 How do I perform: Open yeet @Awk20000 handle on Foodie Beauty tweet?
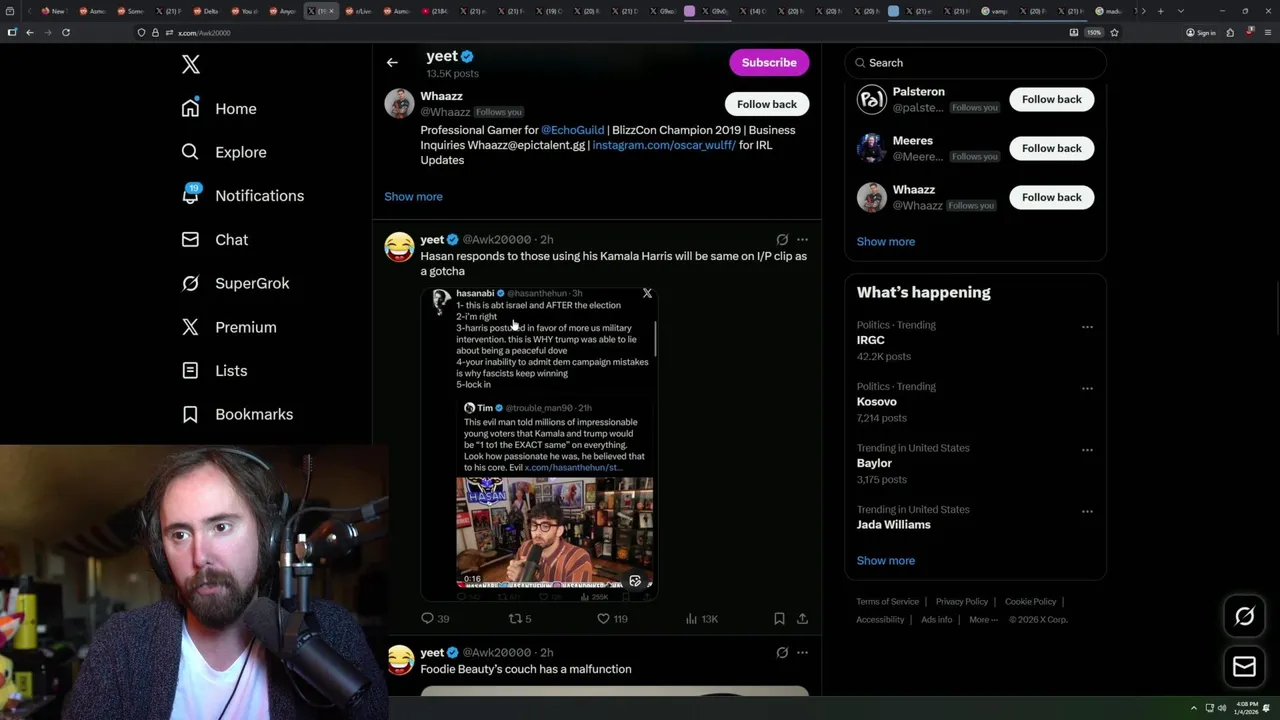(497, 652)
